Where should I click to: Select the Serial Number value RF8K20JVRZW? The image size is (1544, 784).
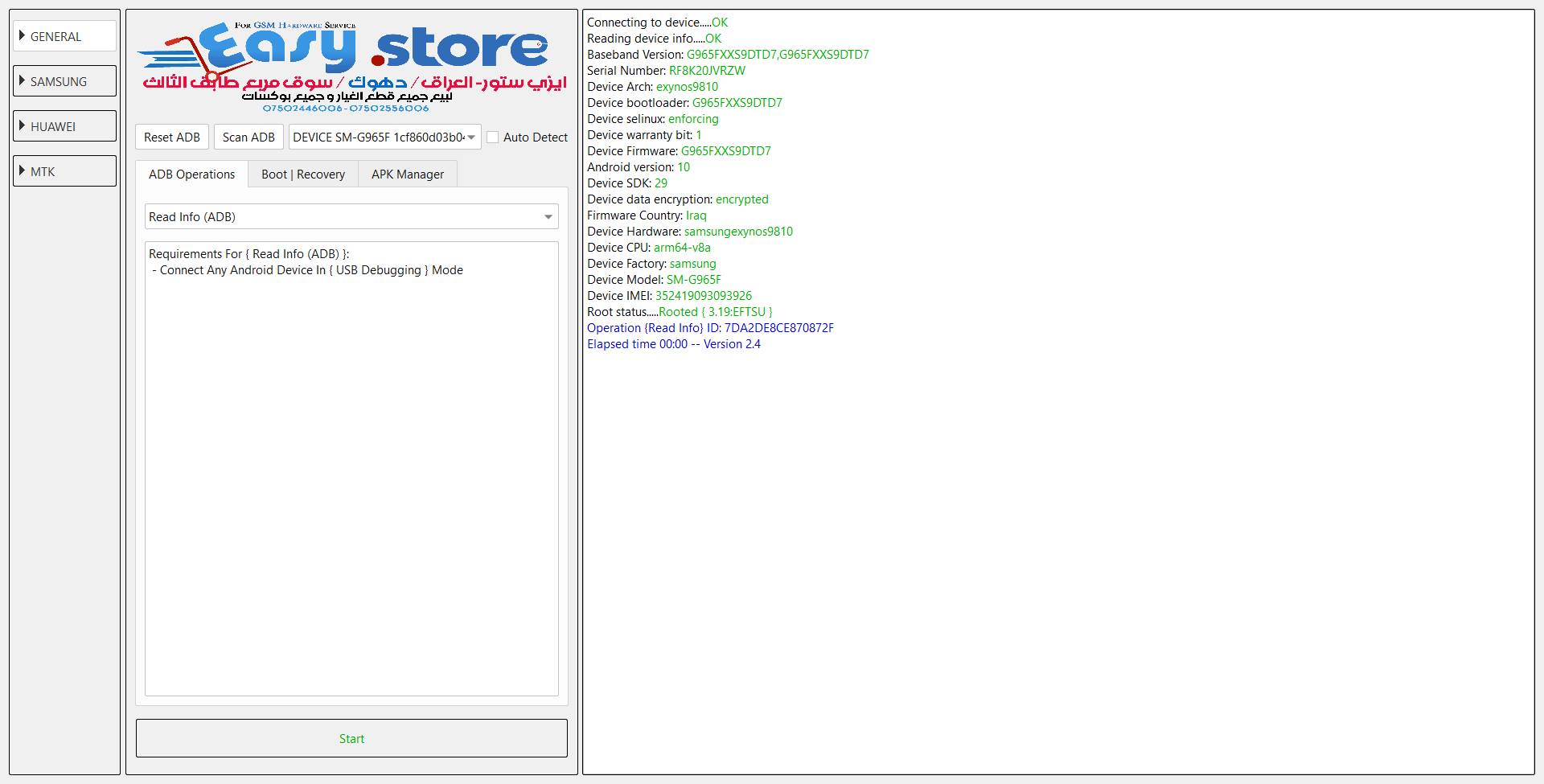707,71
